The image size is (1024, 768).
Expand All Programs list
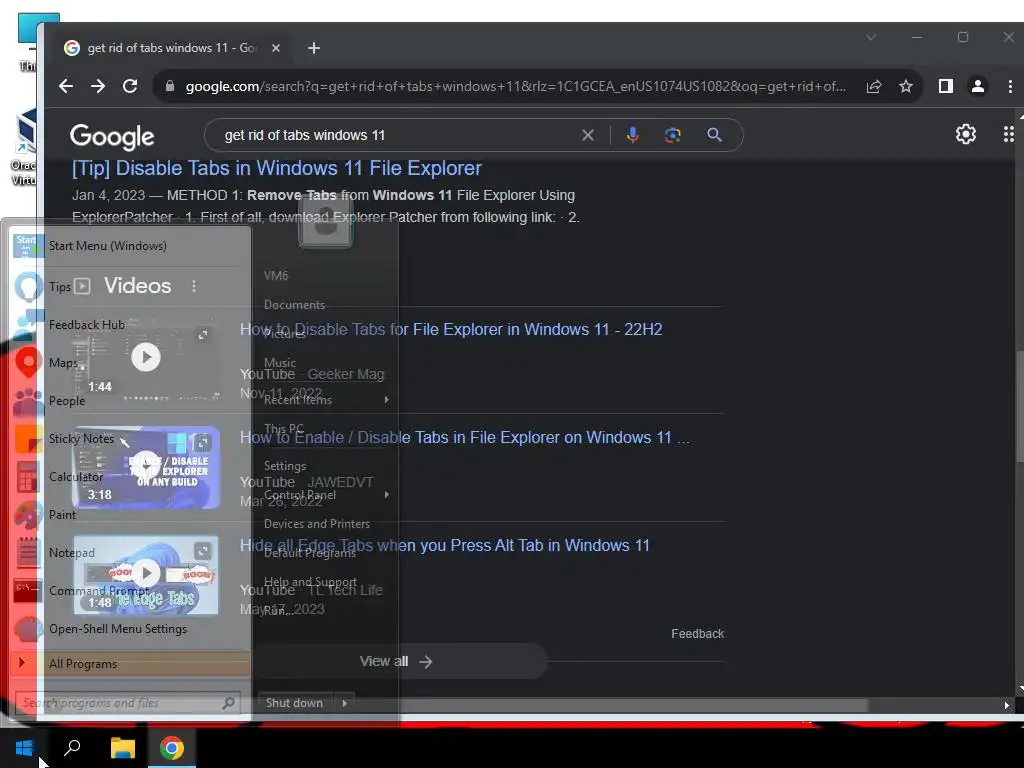point(131,664)
